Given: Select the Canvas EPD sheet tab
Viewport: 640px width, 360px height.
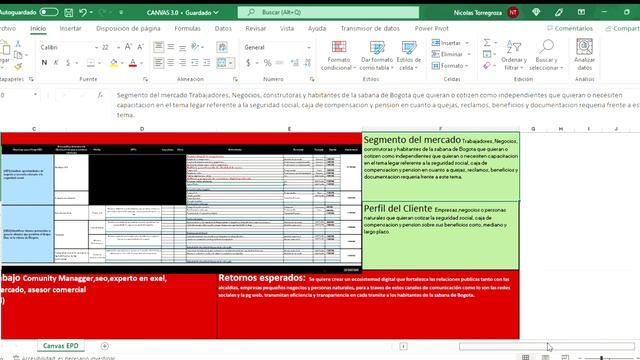Looking at the screenshot, I should tap(60, 346).
